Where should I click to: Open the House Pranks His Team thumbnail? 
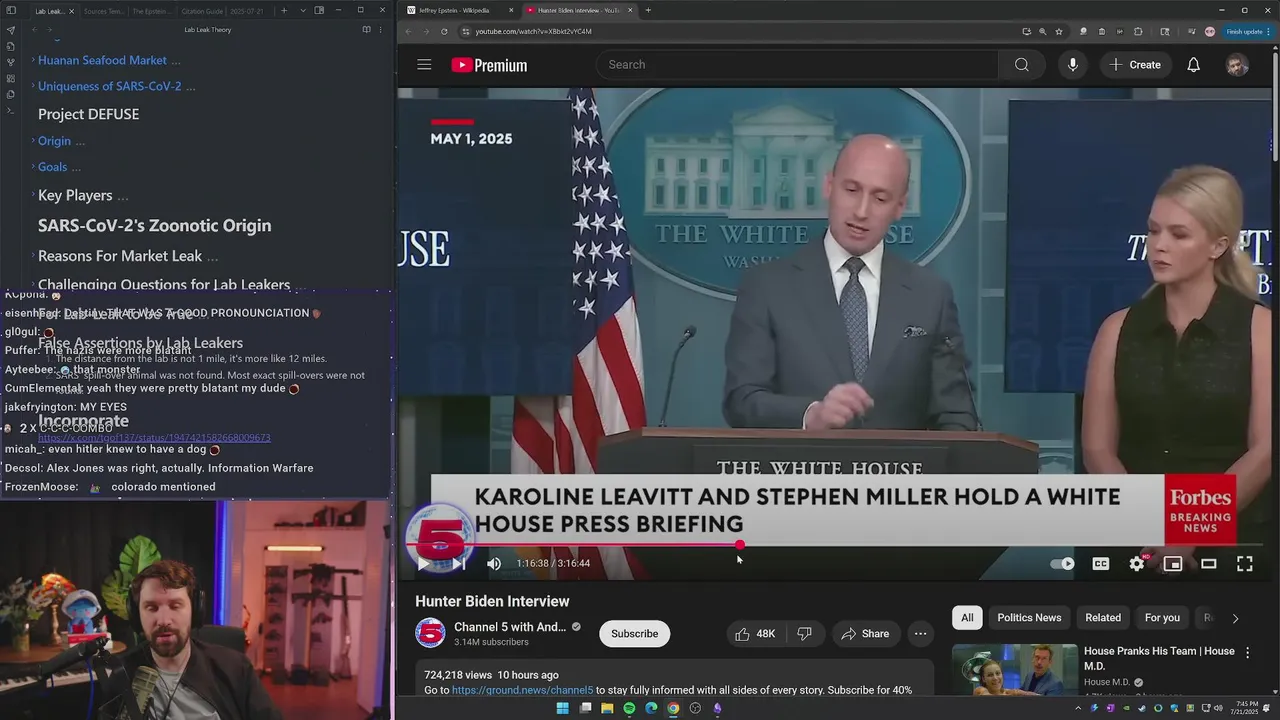tap(1014, 670)
